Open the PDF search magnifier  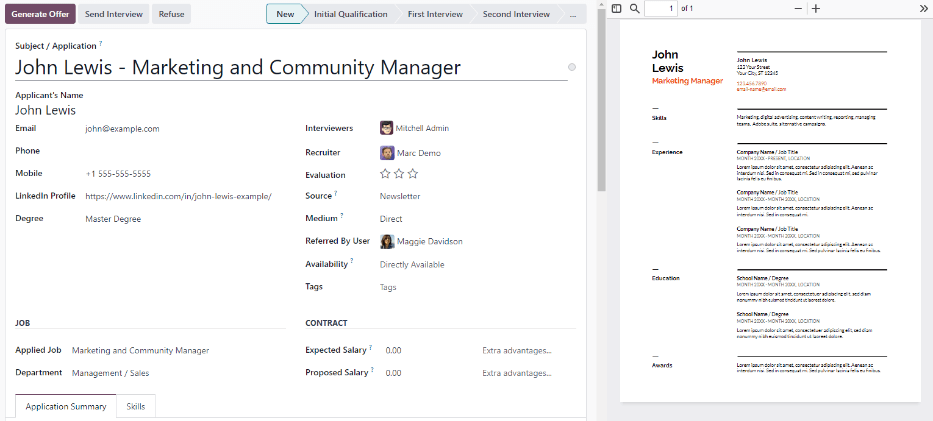[x=635, y=8]
